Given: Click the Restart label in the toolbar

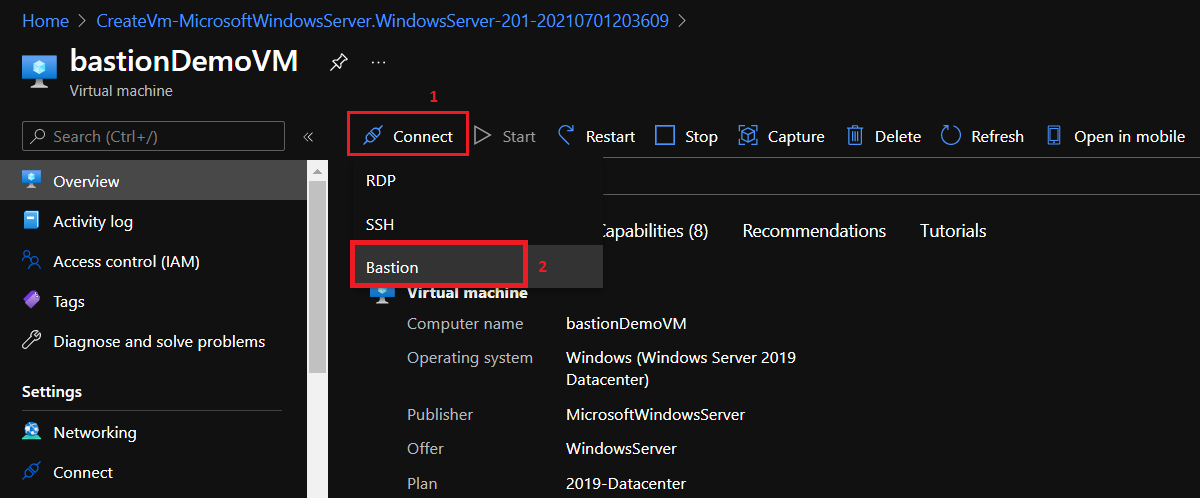Looking at the screenshot, I should click(x=610, y=137).
